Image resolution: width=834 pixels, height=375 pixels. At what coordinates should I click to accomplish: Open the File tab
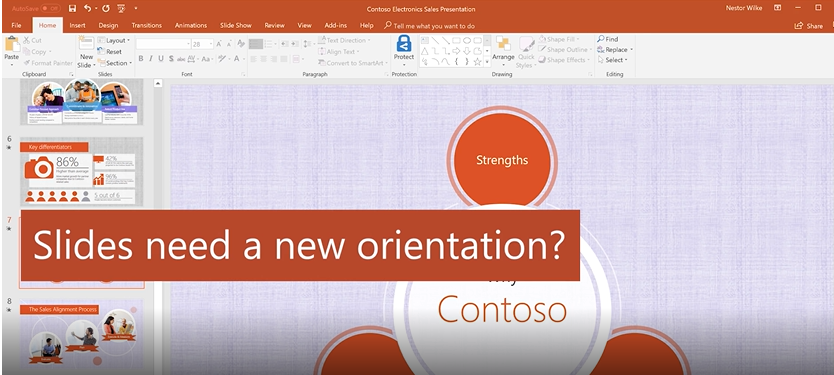[16, 26]
